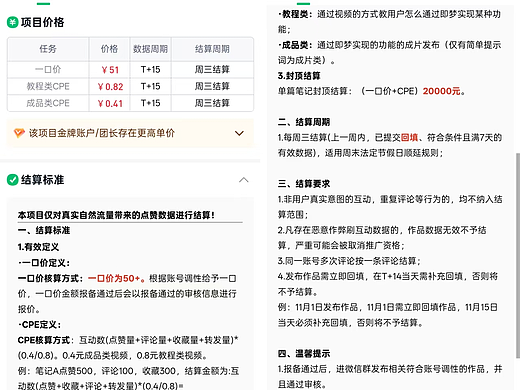Click the CPE核算方式 label

44,340
